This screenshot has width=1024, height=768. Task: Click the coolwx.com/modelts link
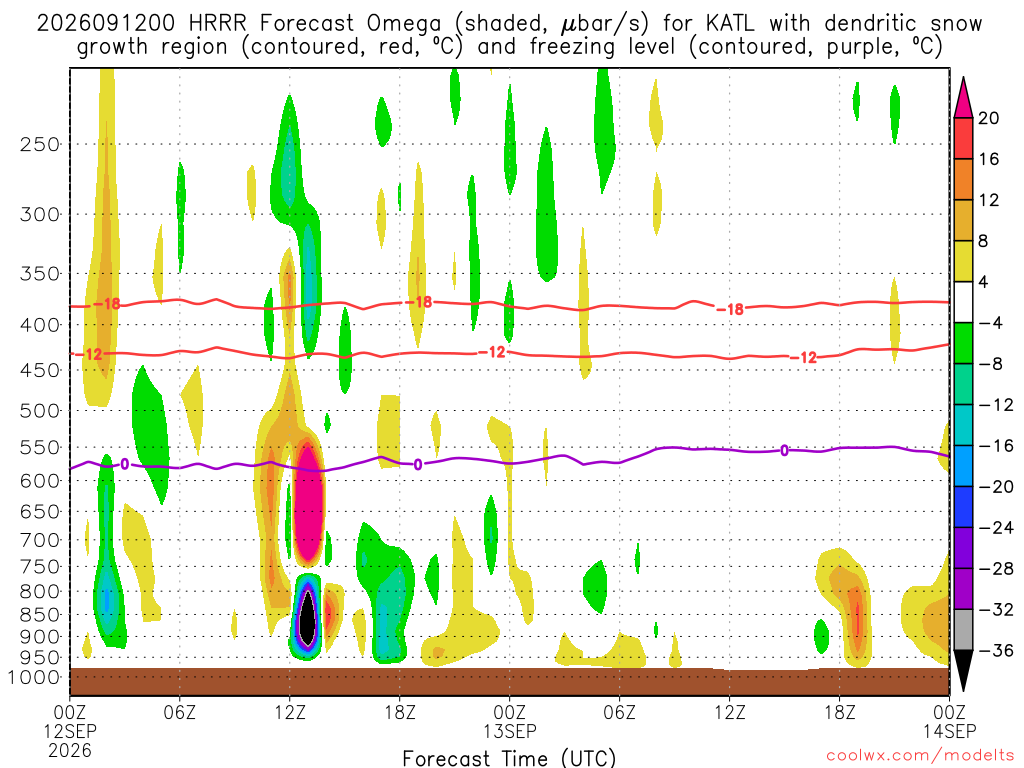pos(920,756)
